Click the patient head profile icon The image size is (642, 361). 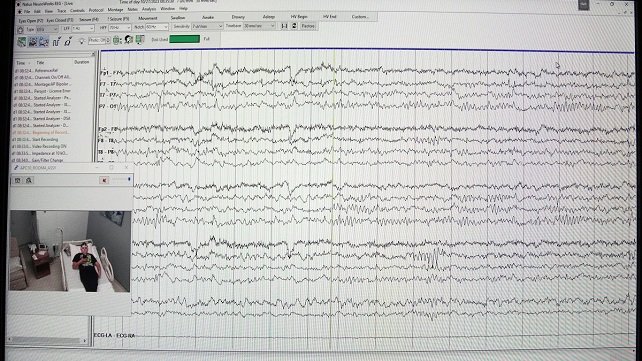129,39
